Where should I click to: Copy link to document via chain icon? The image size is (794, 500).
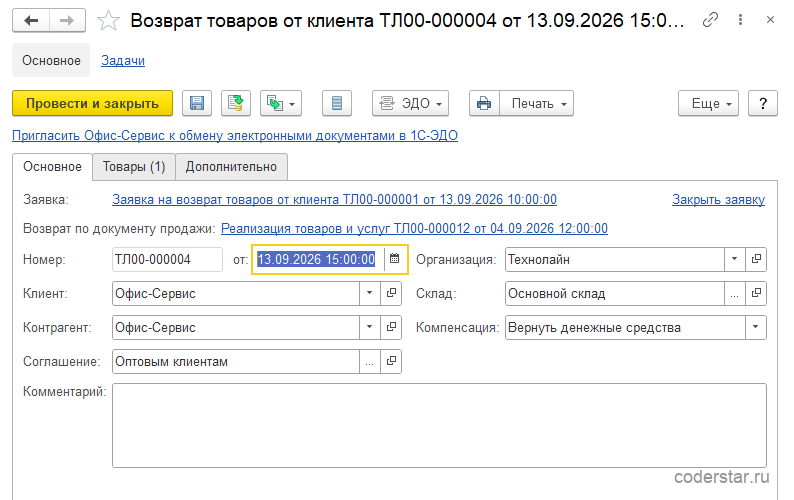click(x=710, y=20)
